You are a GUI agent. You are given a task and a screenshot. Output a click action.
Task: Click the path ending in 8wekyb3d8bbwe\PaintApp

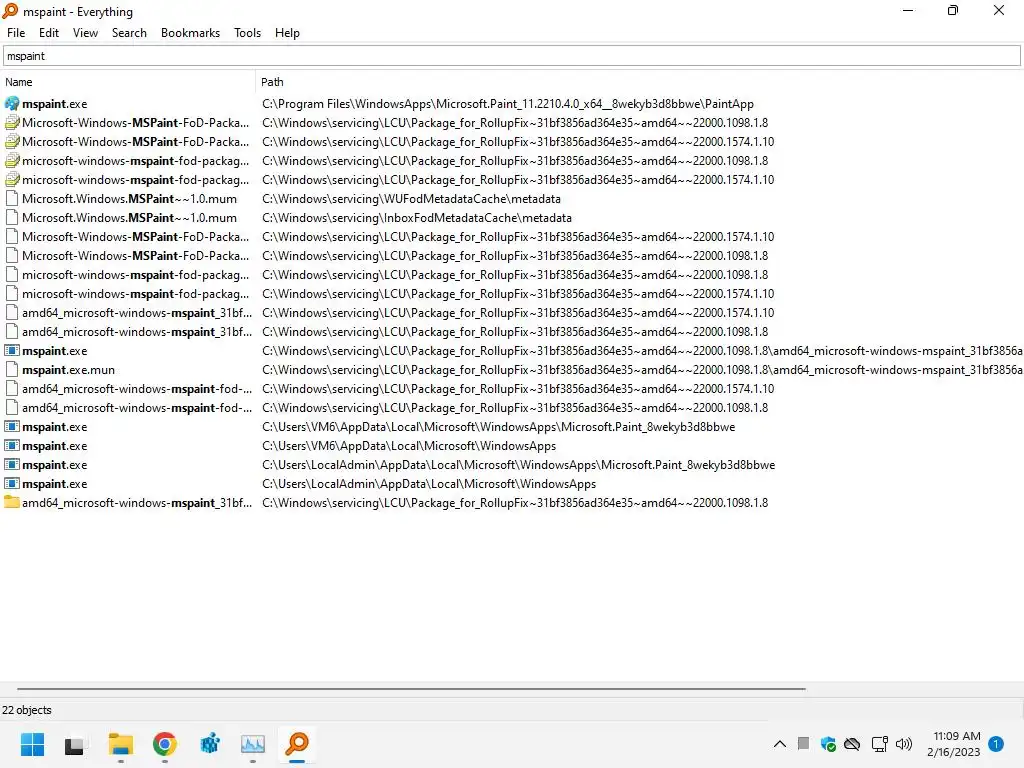coord(507,104)
